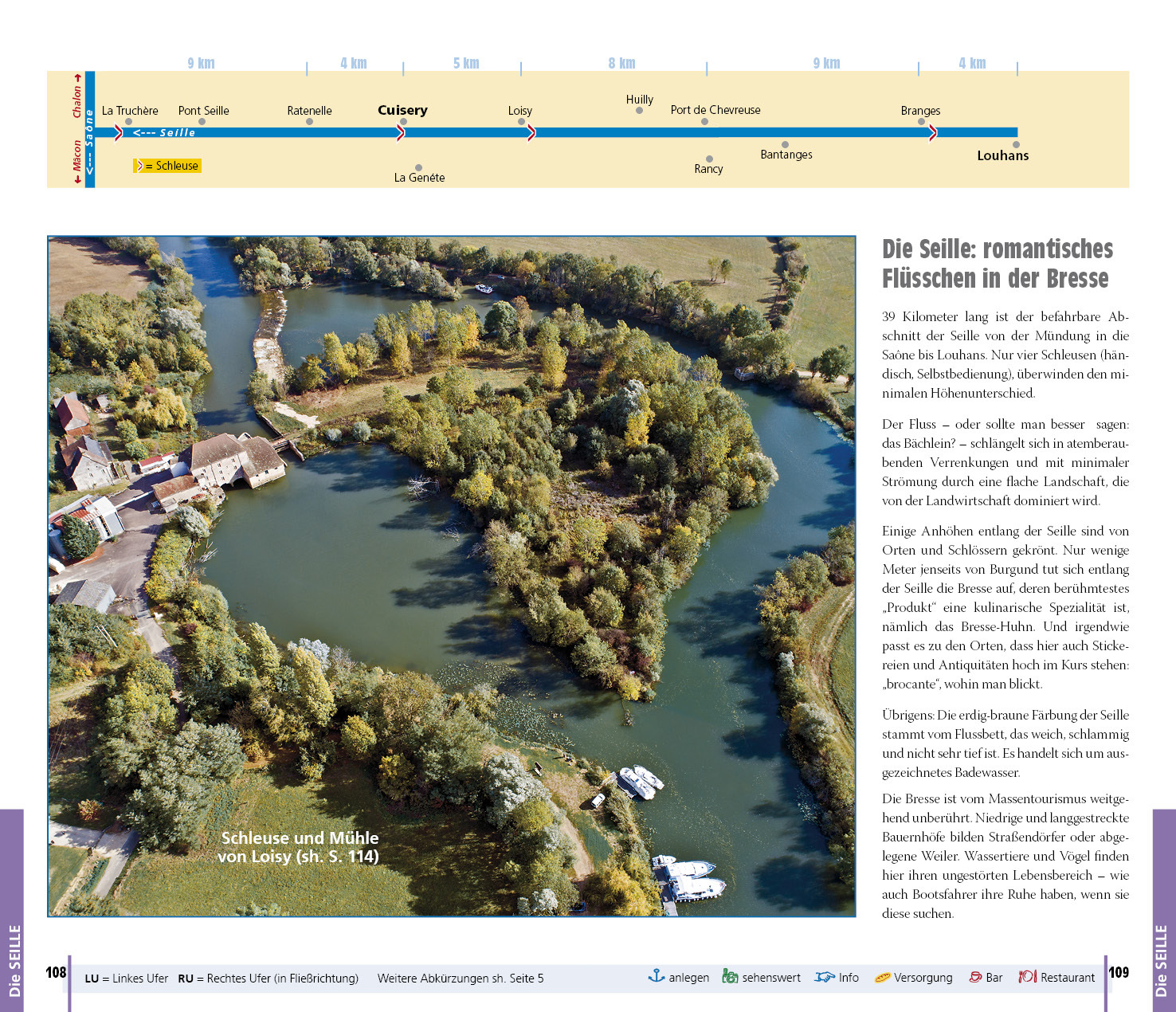Click the gray dot marking Huilly
This screenshot has height=1012, width=1176.
pyautogui.click(x=639, y=111)
